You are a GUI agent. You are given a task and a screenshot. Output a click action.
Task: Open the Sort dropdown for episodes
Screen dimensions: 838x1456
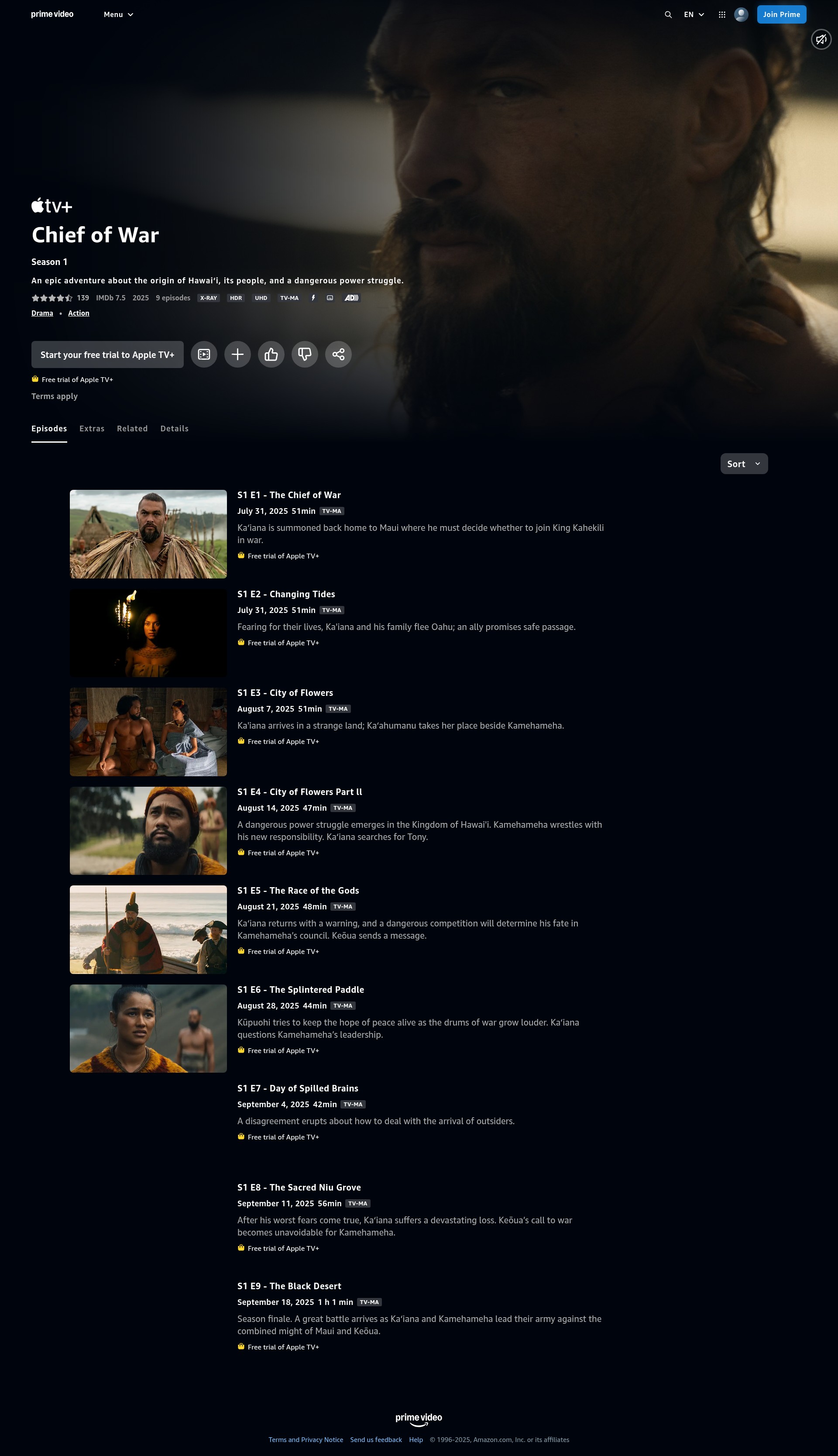click(744, 464)
